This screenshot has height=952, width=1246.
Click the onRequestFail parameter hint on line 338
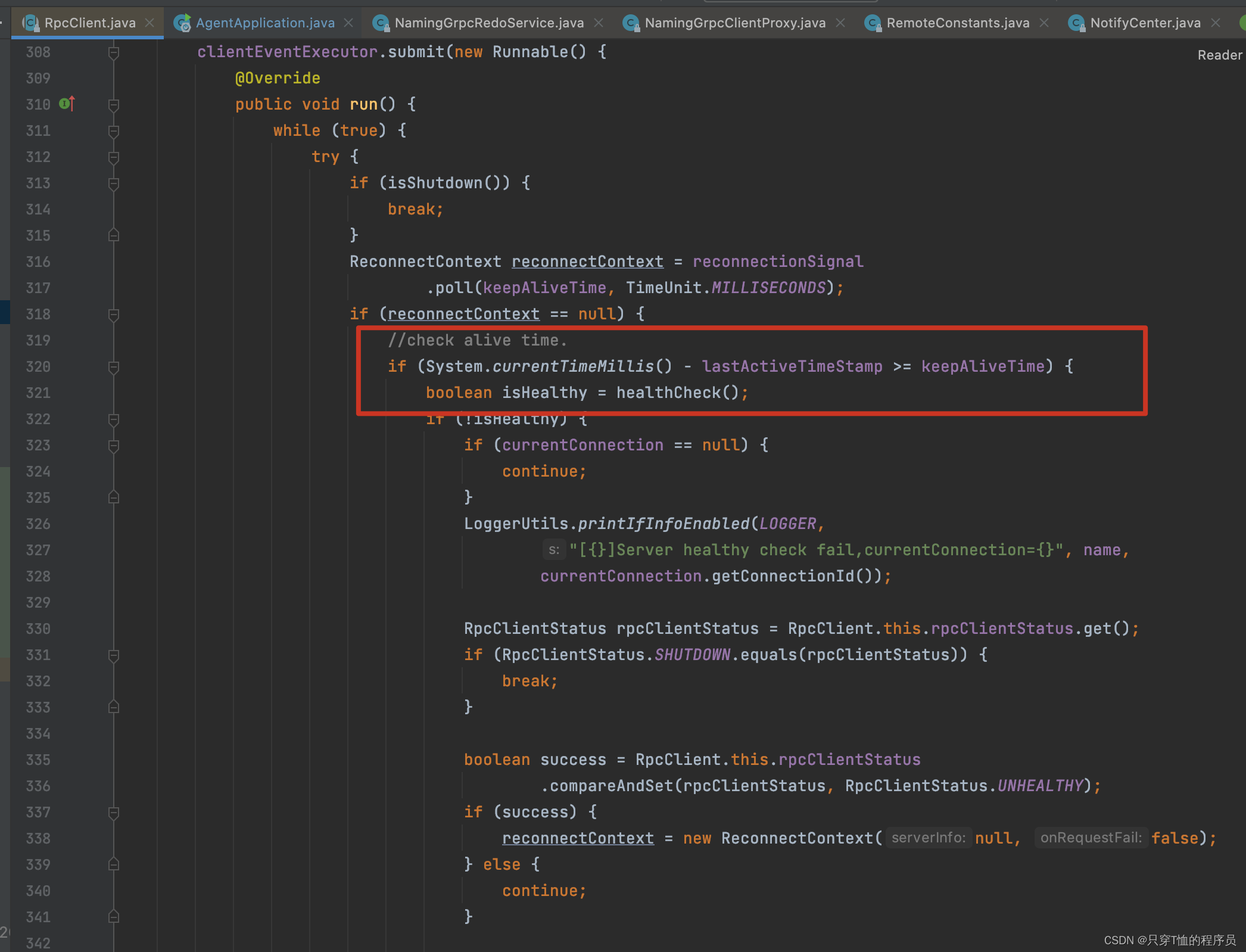pyautogui.click(x=1091, y=838)
